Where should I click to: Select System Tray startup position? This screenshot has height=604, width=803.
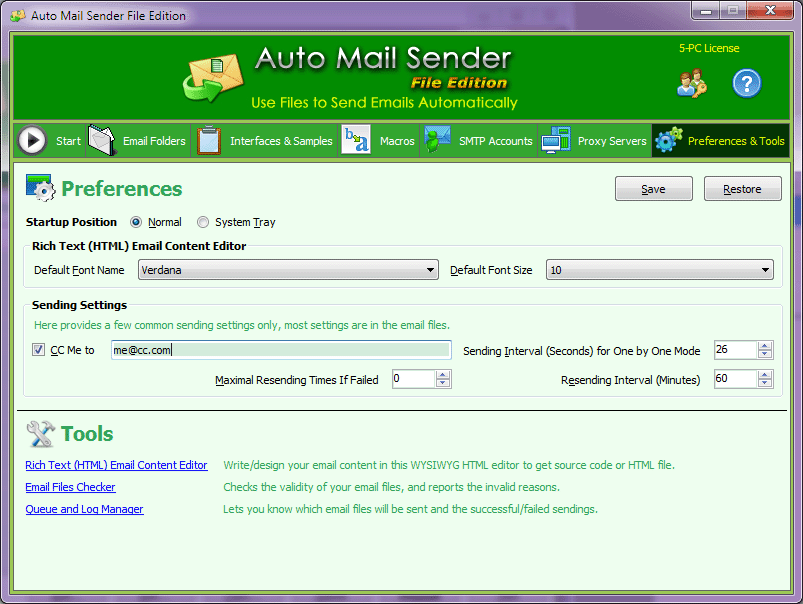pyautogui.click(x=203, y=222)
